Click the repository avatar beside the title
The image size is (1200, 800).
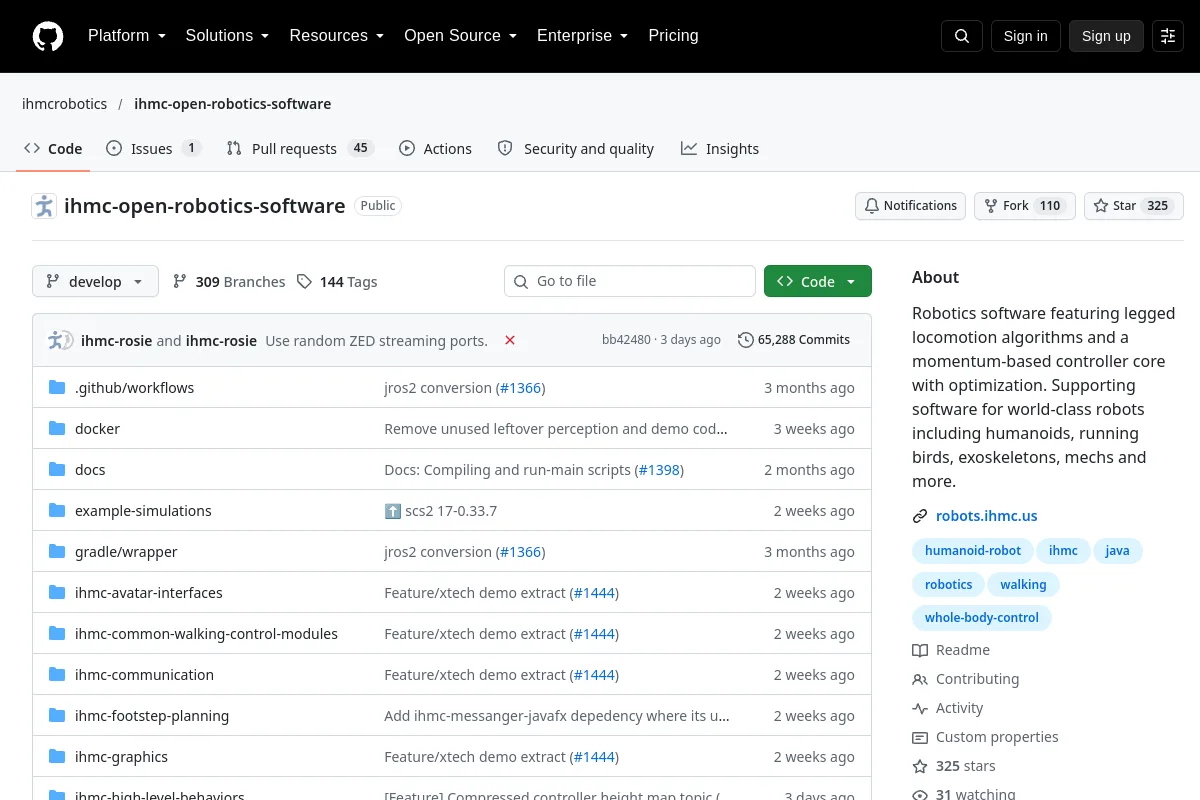[x=44, y=206]
